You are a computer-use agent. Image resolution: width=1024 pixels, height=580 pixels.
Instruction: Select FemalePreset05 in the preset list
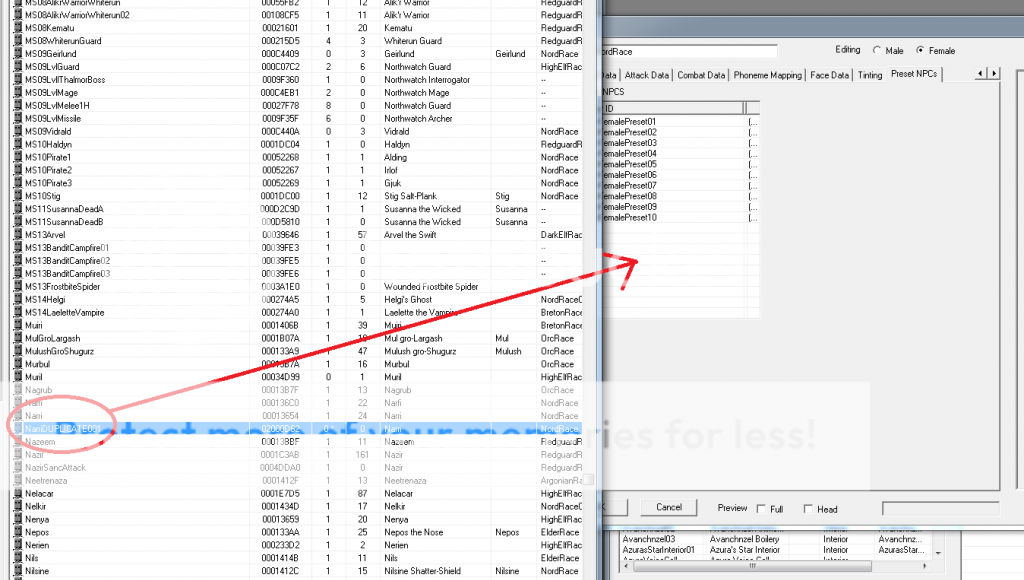(x=630, y=164)
